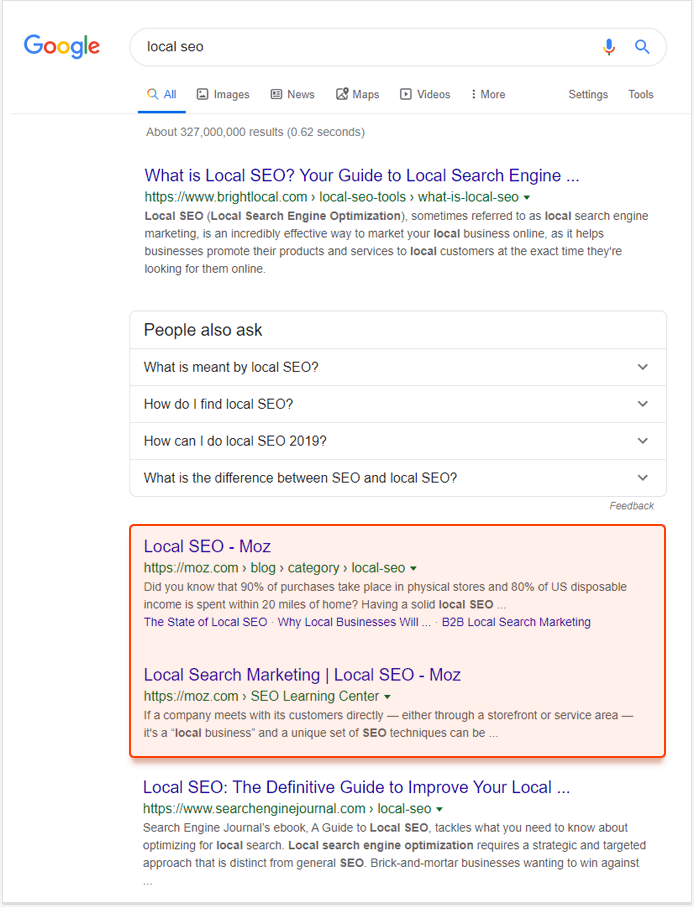Click dropdown arrow beside searchenginejournal.com URL
The image size is (694, 907).
click(440, 809)
